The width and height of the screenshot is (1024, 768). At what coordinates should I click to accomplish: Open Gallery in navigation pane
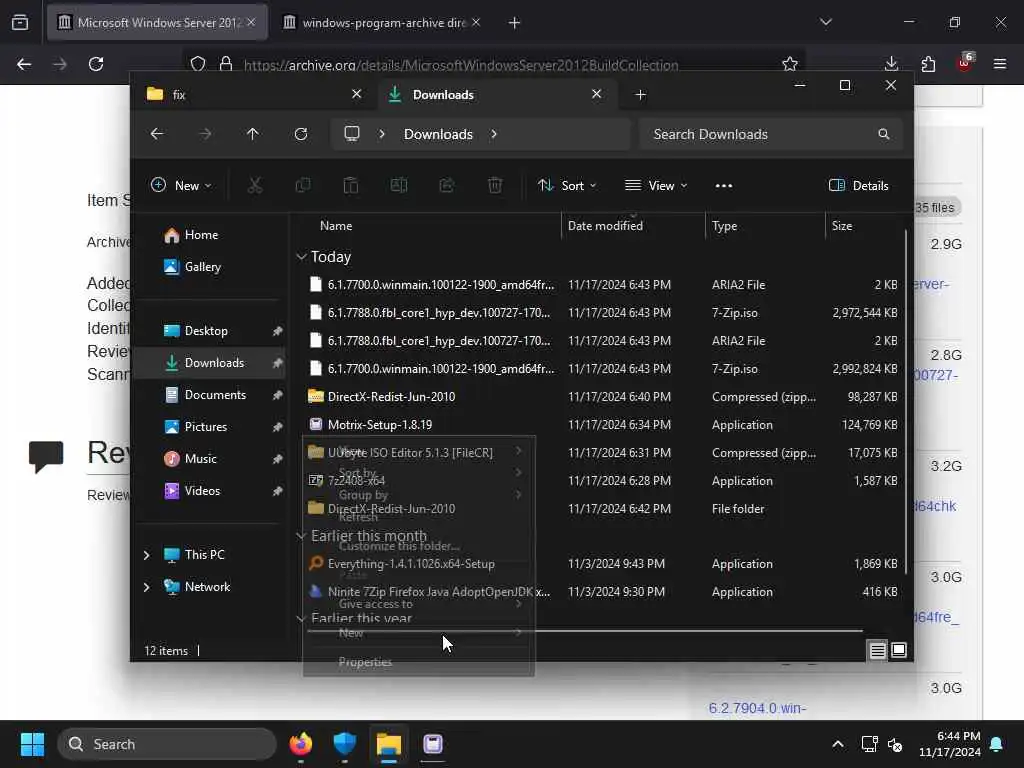coord(202,267)
